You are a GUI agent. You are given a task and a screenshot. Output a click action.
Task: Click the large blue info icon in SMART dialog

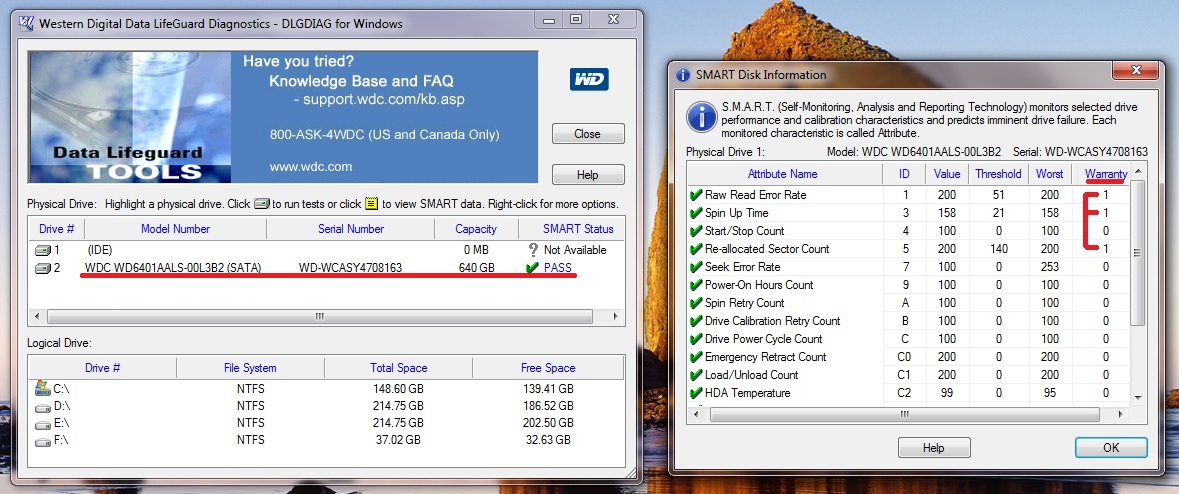(x=702, y=117)
